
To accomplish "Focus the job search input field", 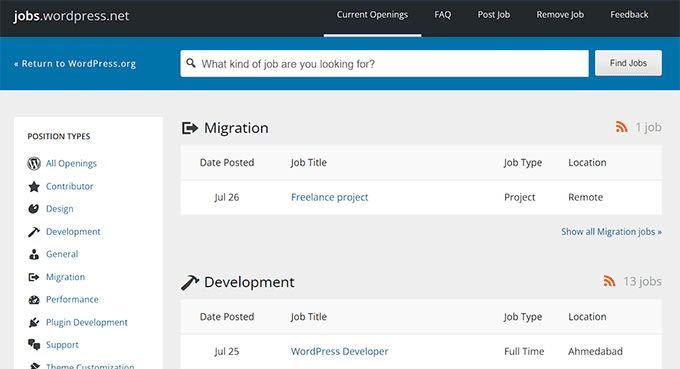I will [x=384, y=64].
